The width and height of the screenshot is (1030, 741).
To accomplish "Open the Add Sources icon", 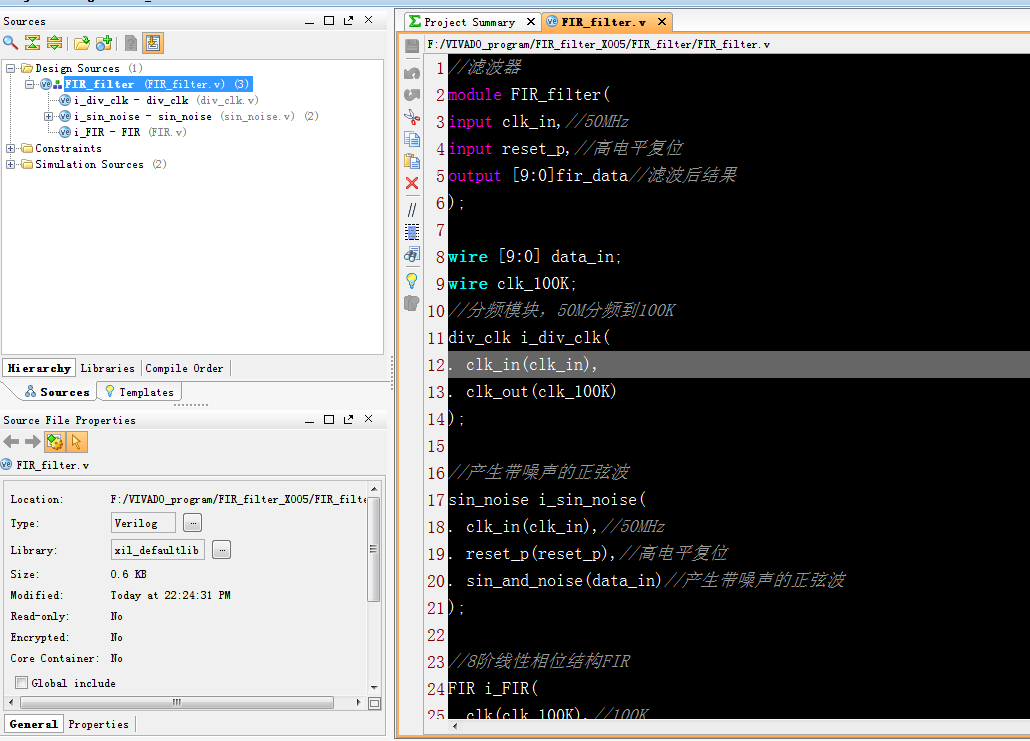I will coord(104,43).
